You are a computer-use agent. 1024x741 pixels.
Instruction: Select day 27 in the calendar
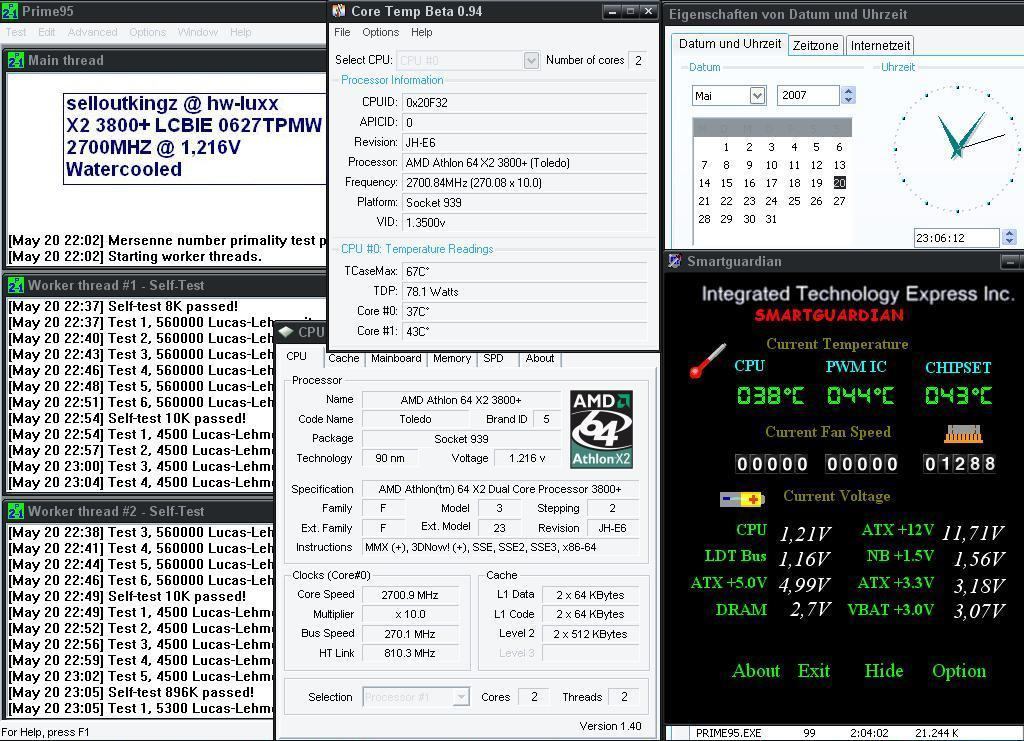tap(839, 201)
